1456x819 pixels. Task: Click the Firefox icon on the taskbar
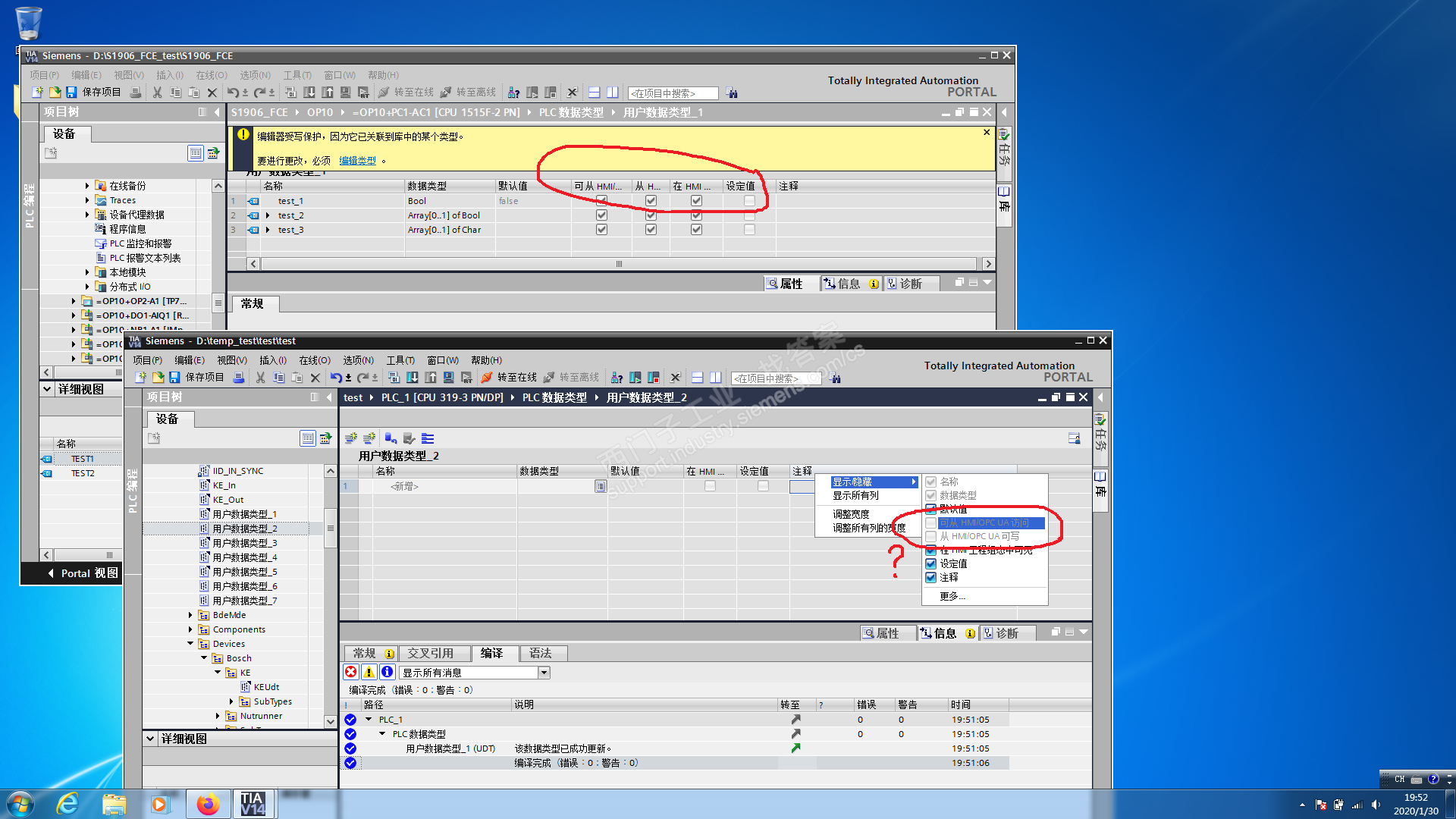point(208,804)
